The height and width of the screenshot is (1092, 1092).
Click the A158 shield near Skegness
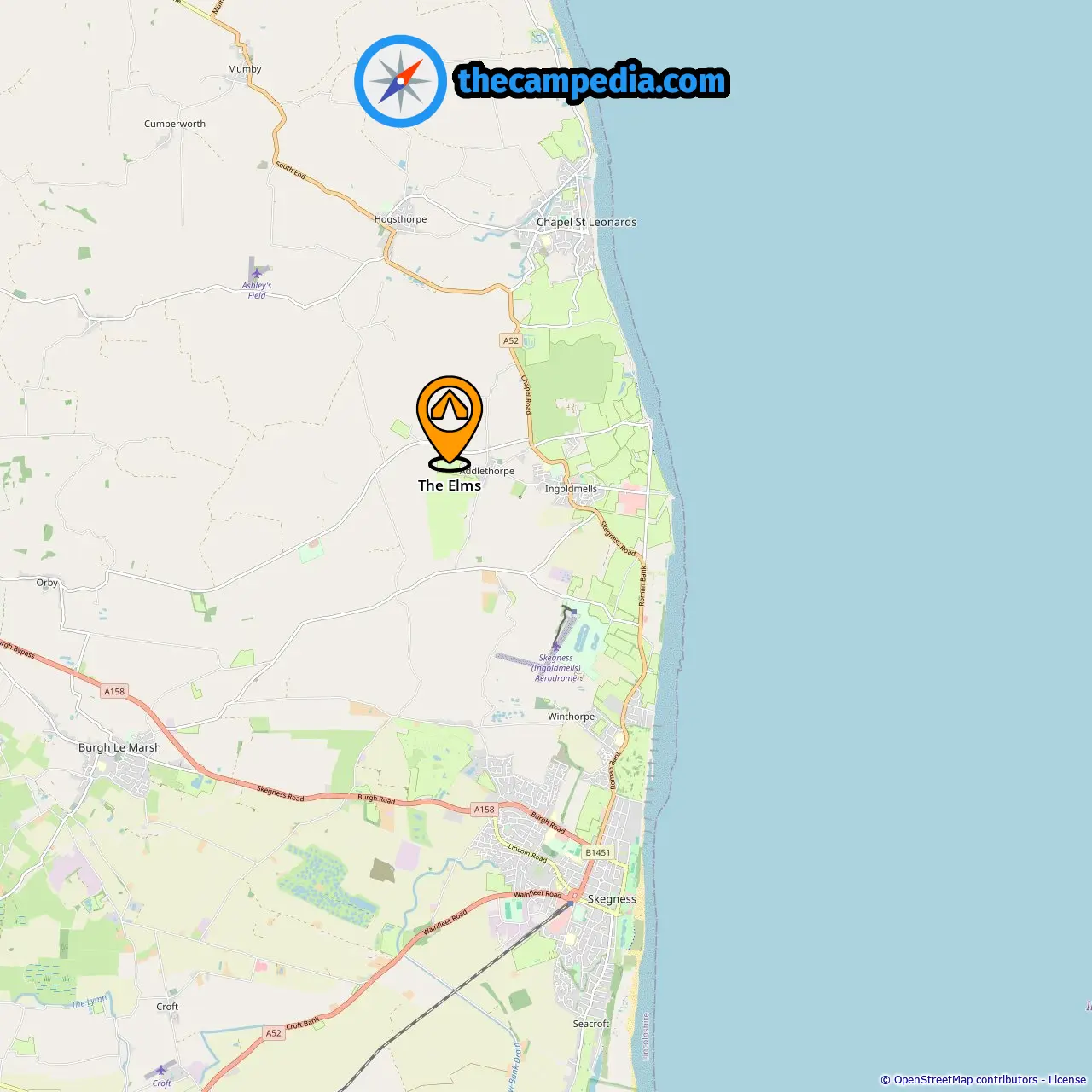point(485,810)
